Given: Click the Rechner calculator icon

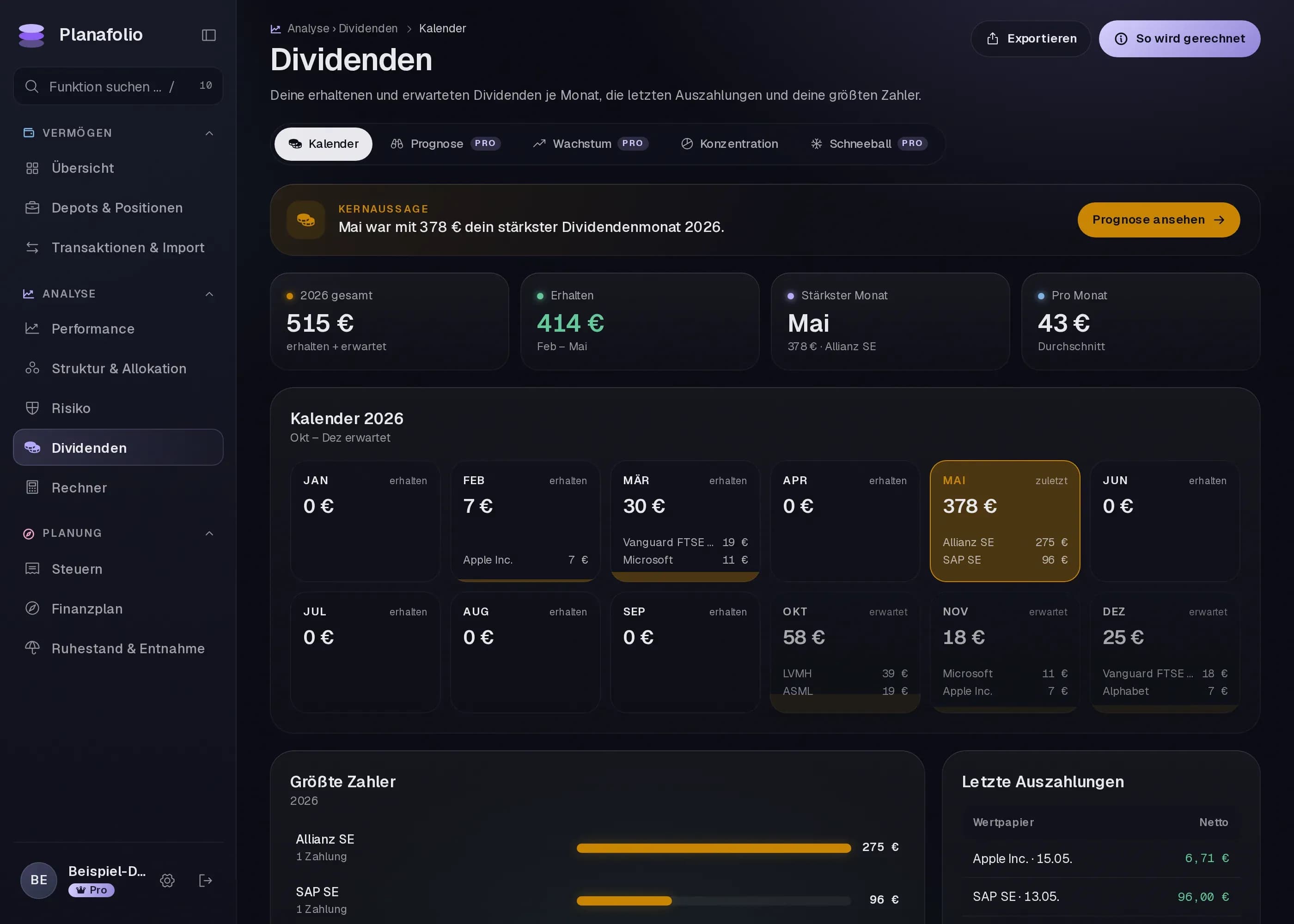Looking at the screenshot, I should [x=32, y=487].
